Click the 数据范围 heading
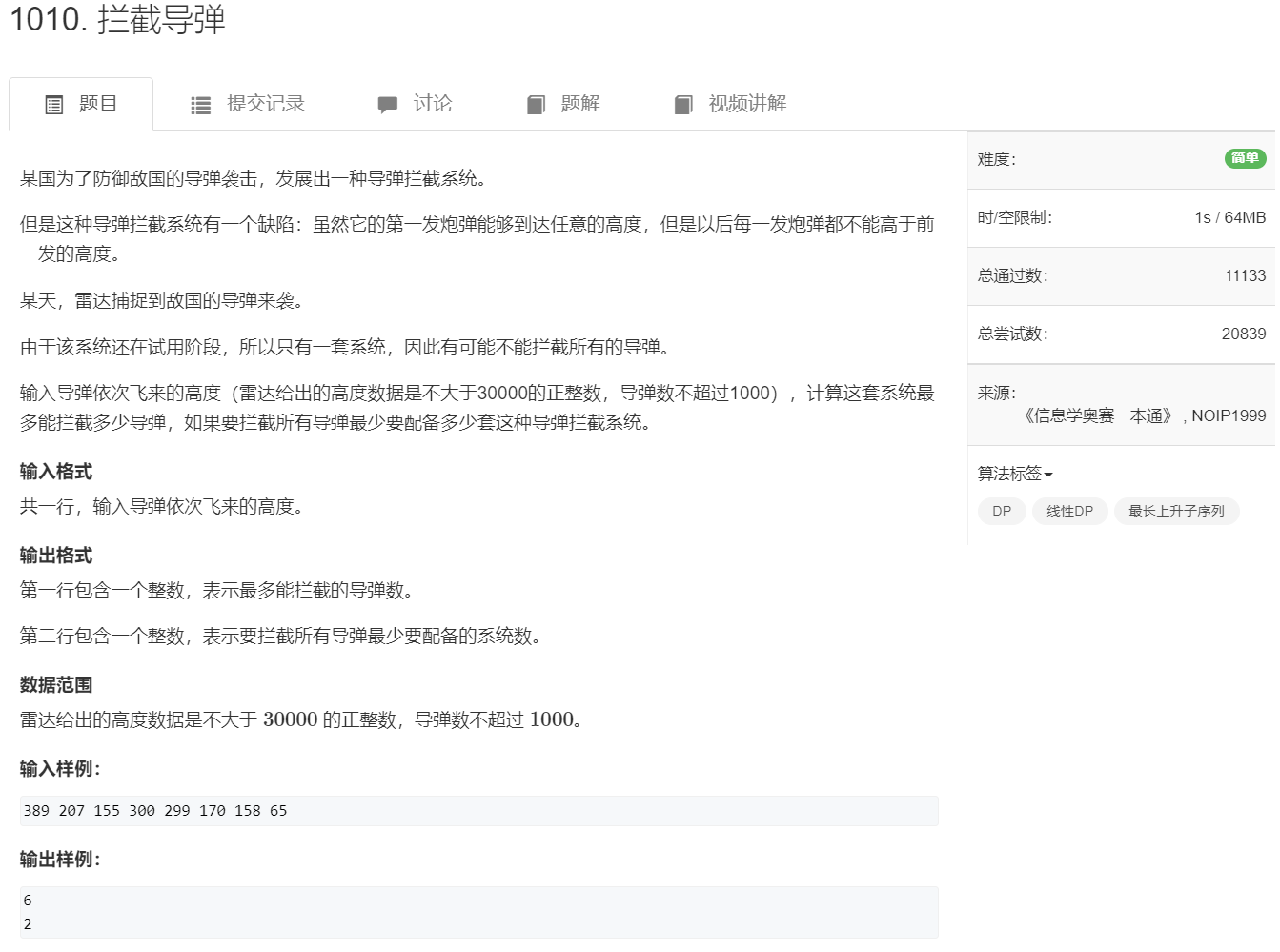Viewport: 1280px width, 952px height. [x=56, y=685]
